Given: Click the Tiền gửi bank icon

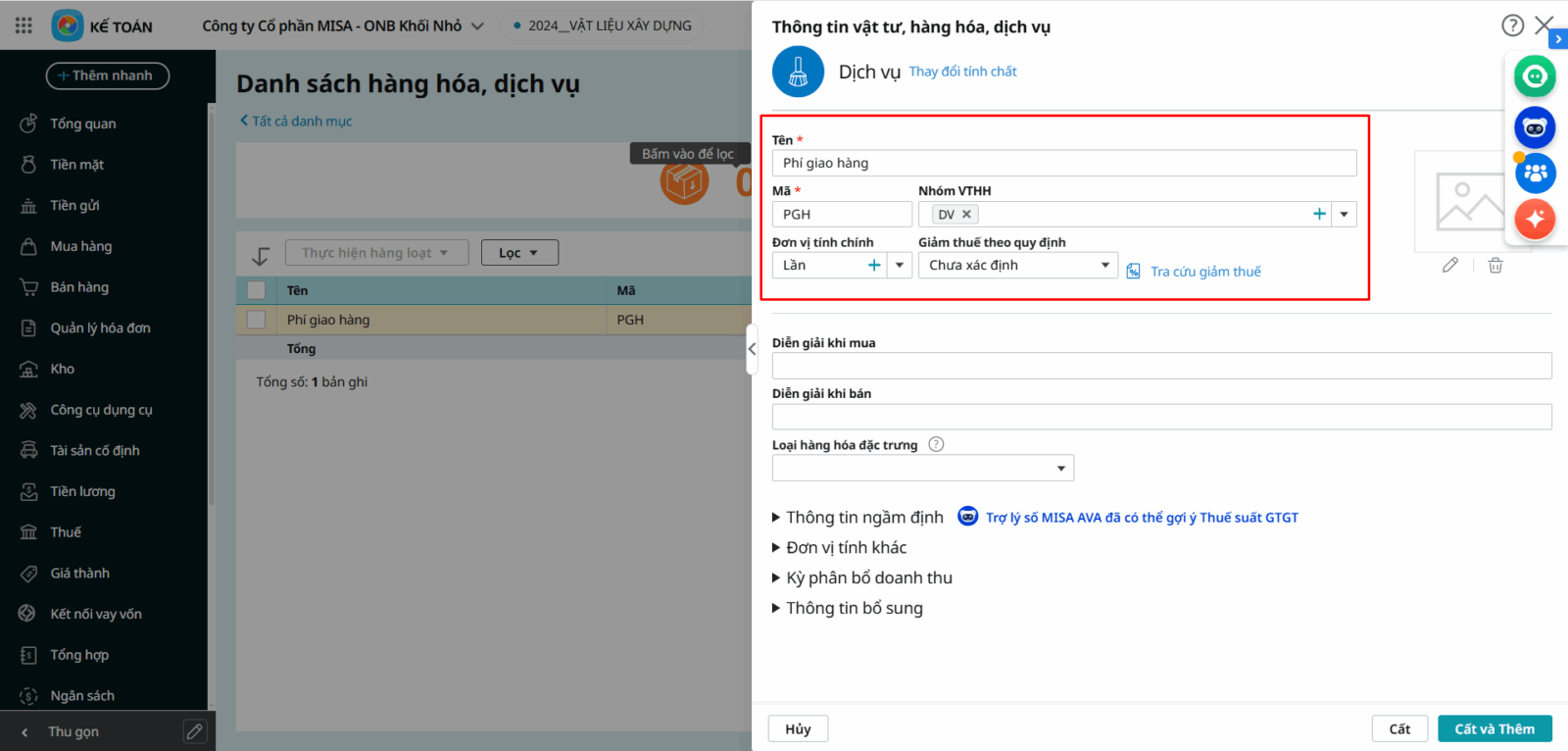Looking at the screenshot, I should (x=28, y=206).
